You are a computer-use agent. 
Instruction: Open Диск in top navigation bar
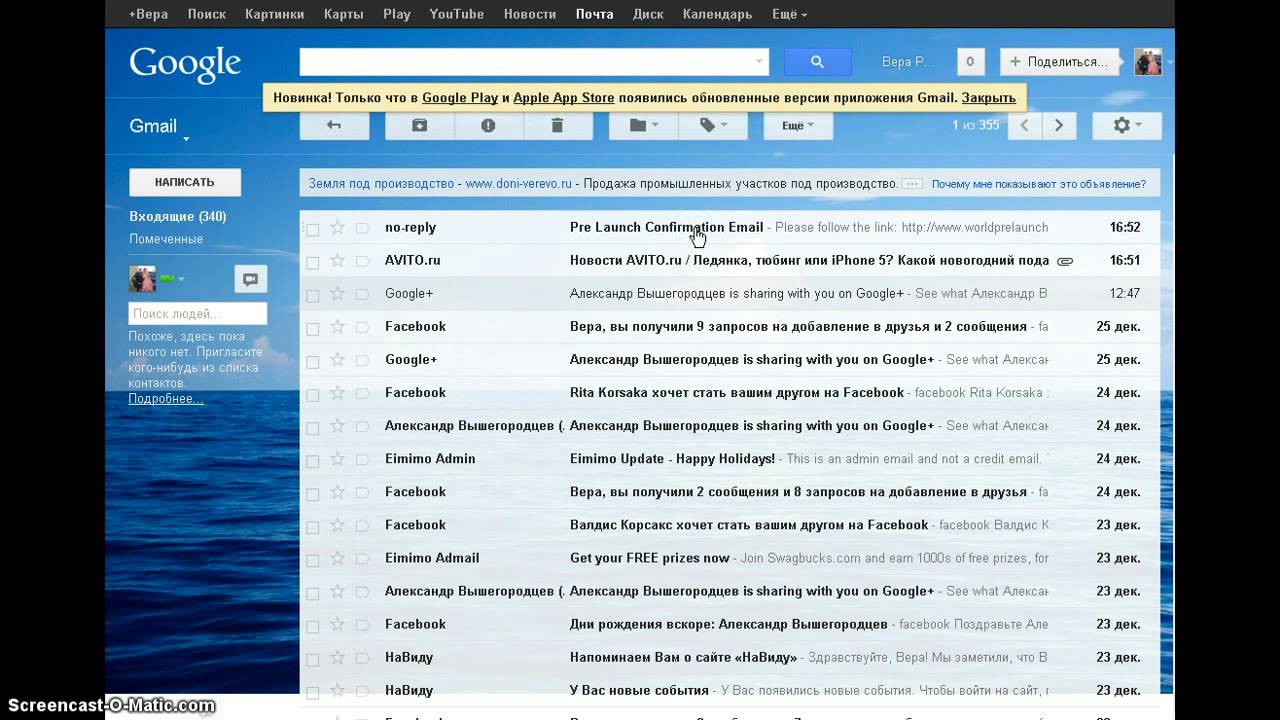[648, 14]
